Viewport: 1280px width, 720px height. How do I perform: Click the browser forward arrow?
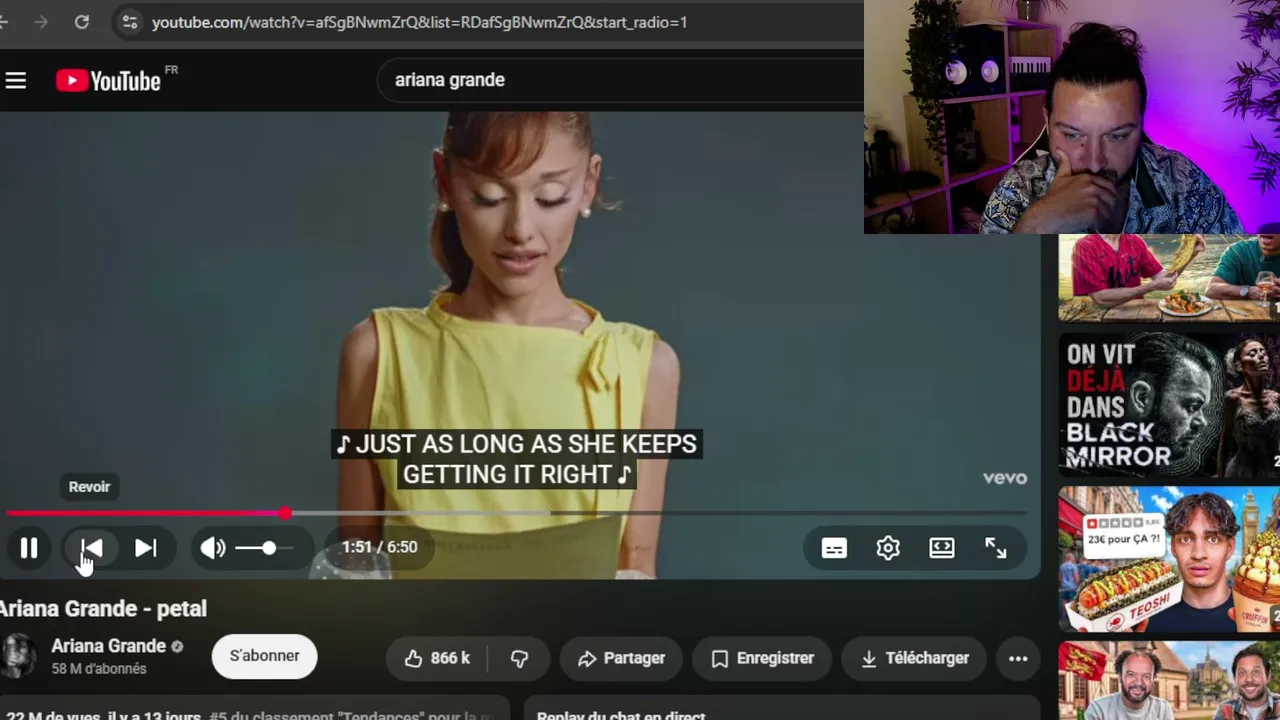tap(41, 22)
